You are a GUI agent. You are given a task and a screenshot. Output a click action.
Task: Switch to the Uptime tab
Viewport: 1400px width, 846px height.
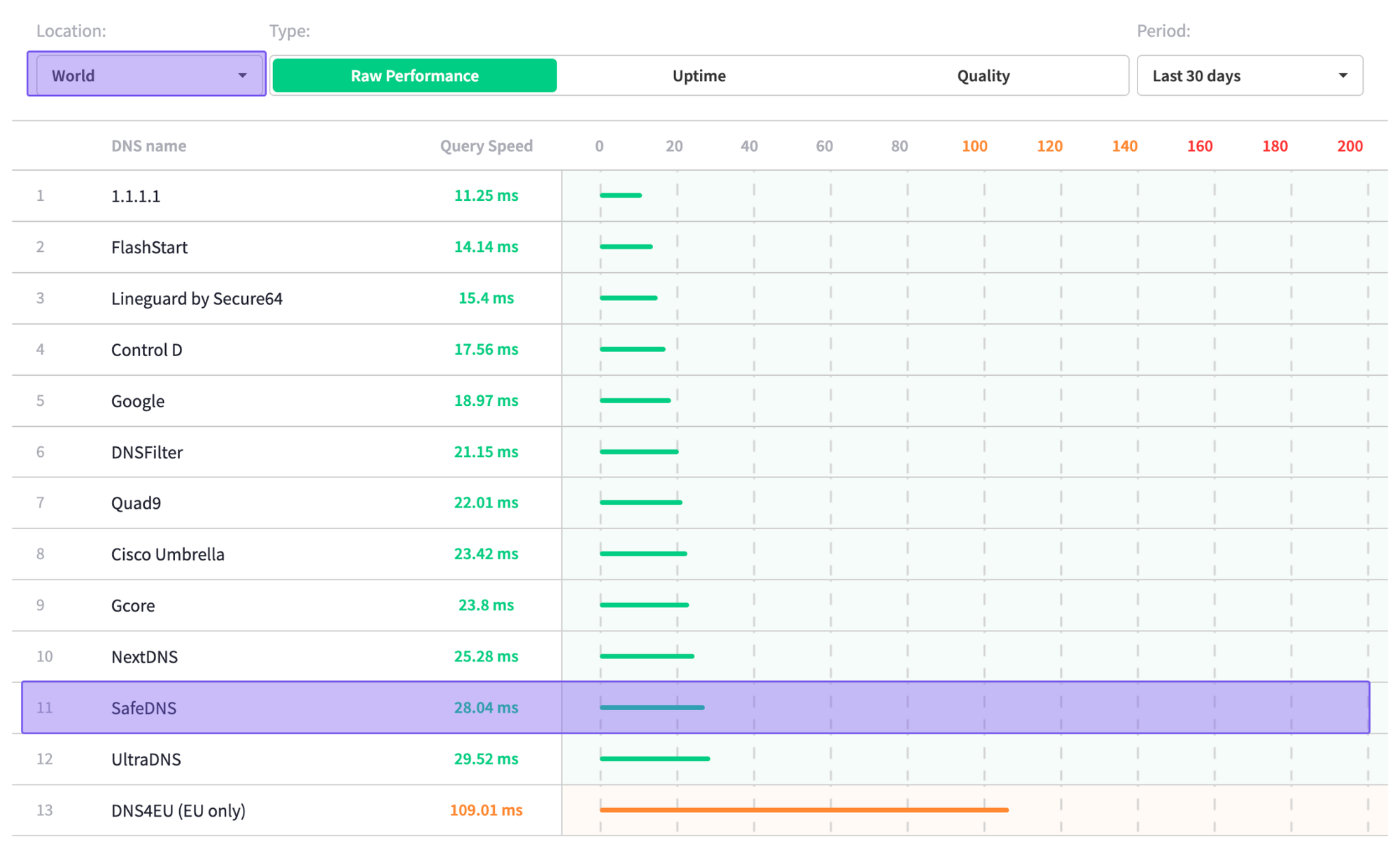point(699,76)
